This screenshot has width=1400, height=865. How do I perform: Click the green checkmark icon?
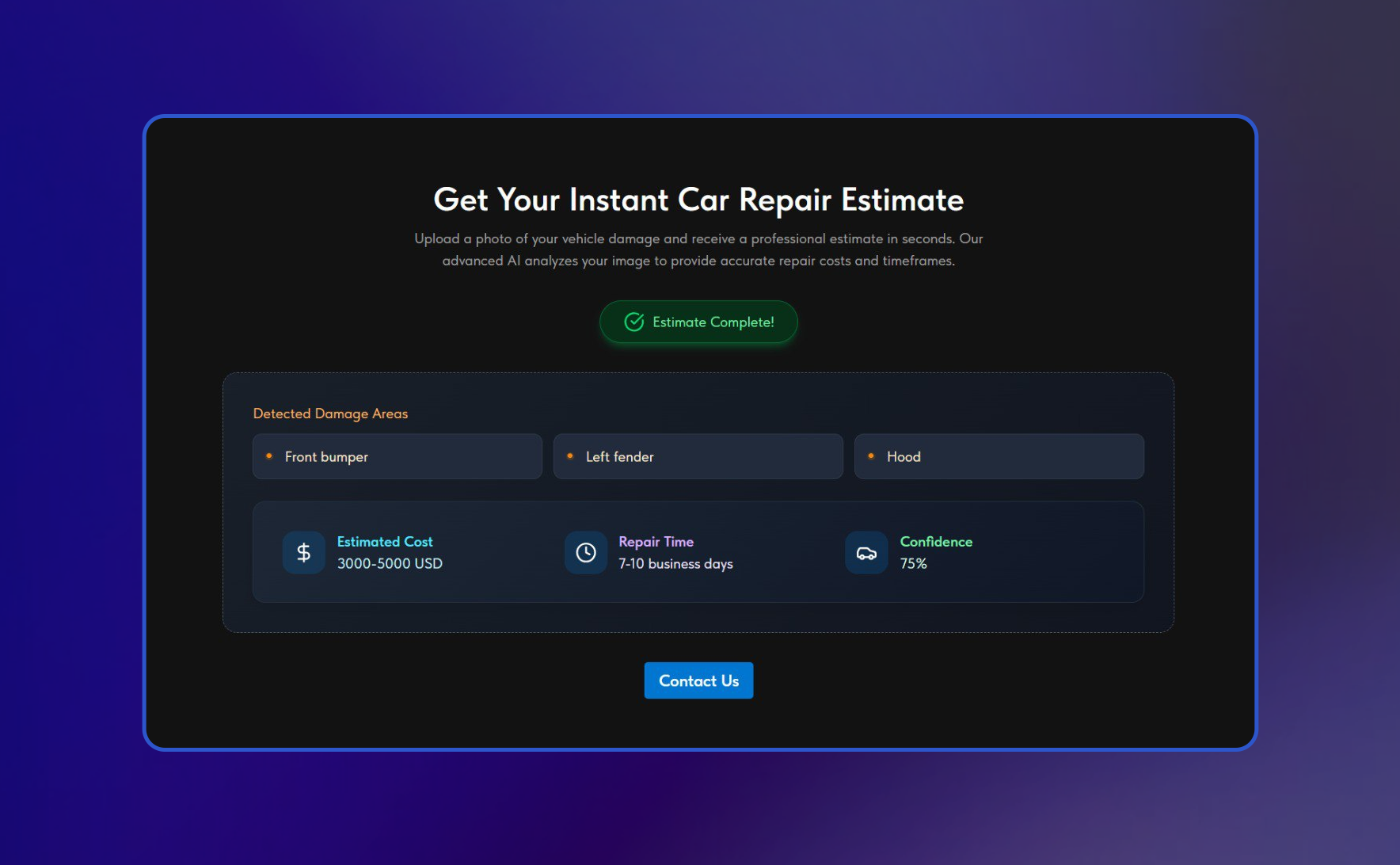pyautogui.click(x=634, y=322)
